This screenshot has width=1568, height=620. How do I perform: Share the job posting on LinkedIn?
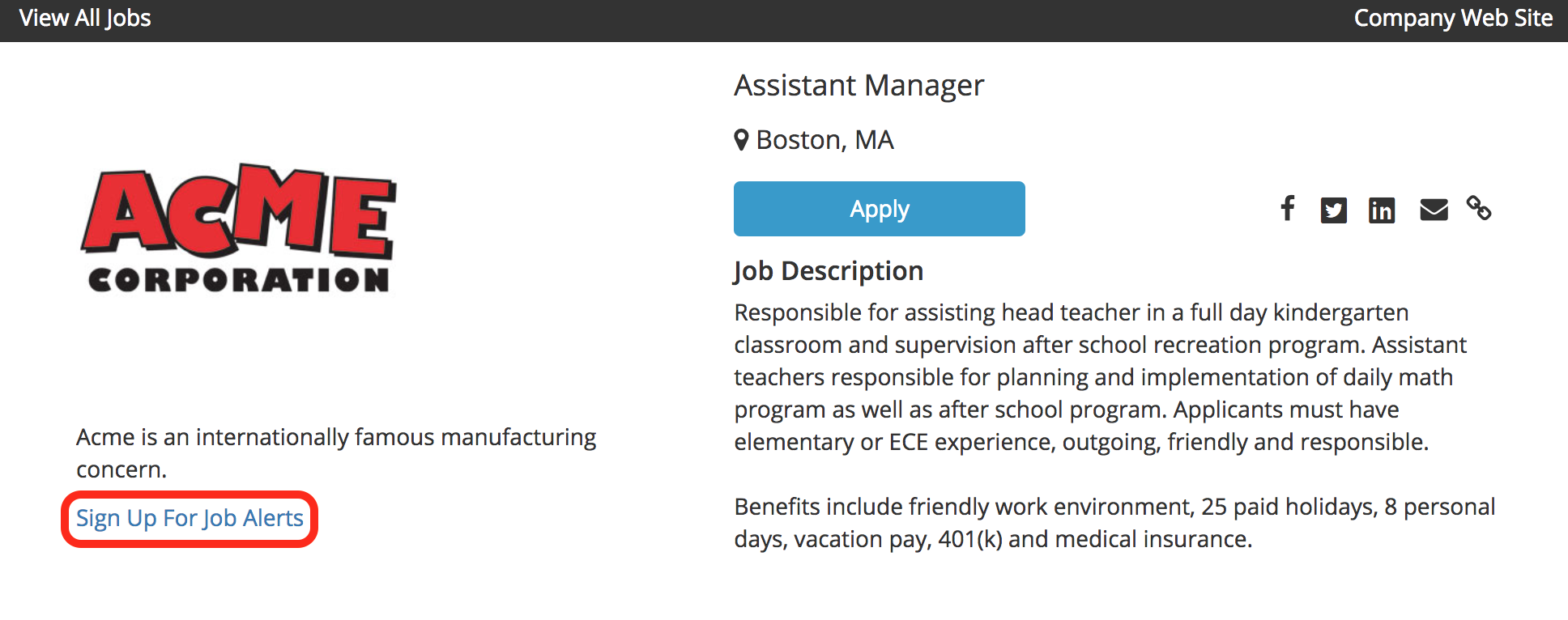(x=1383, y=210)
